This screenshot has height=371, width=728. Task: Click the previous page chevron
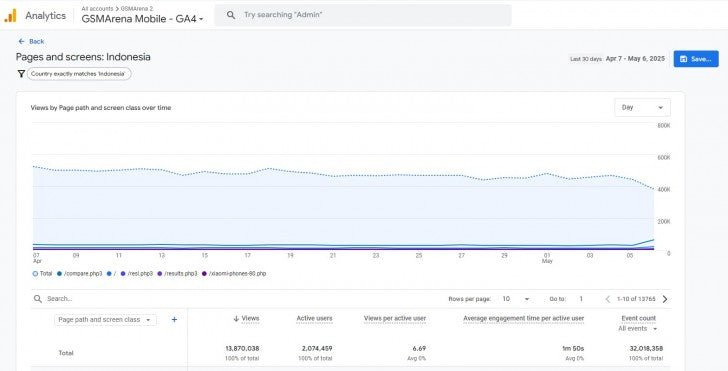pos(608,299)
